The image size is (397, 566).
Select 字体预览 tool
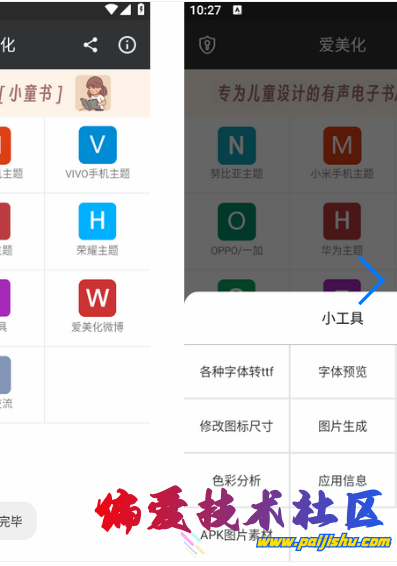343,371
